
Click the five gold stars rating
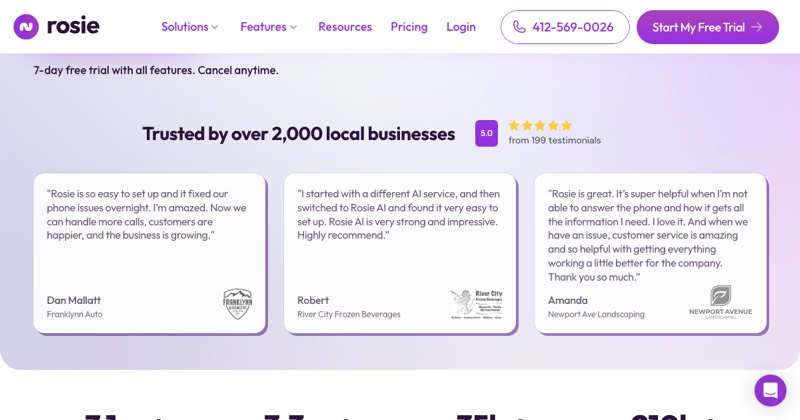click(x=540, y=126)
